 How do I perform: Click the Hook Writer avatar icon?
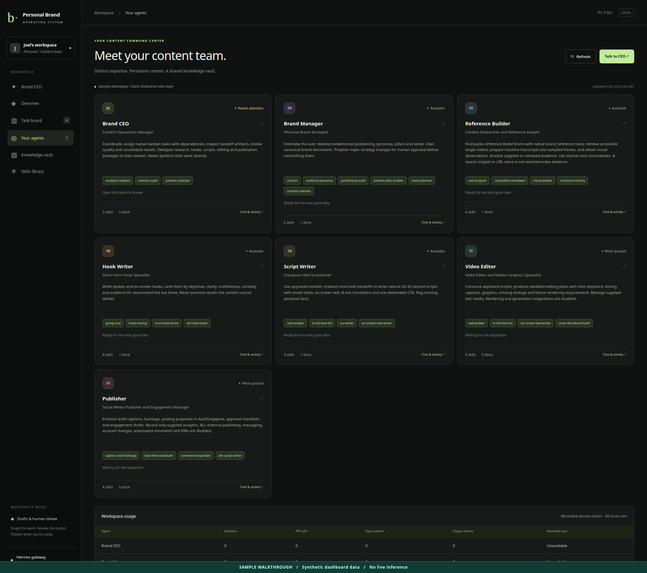click(108, 251)
